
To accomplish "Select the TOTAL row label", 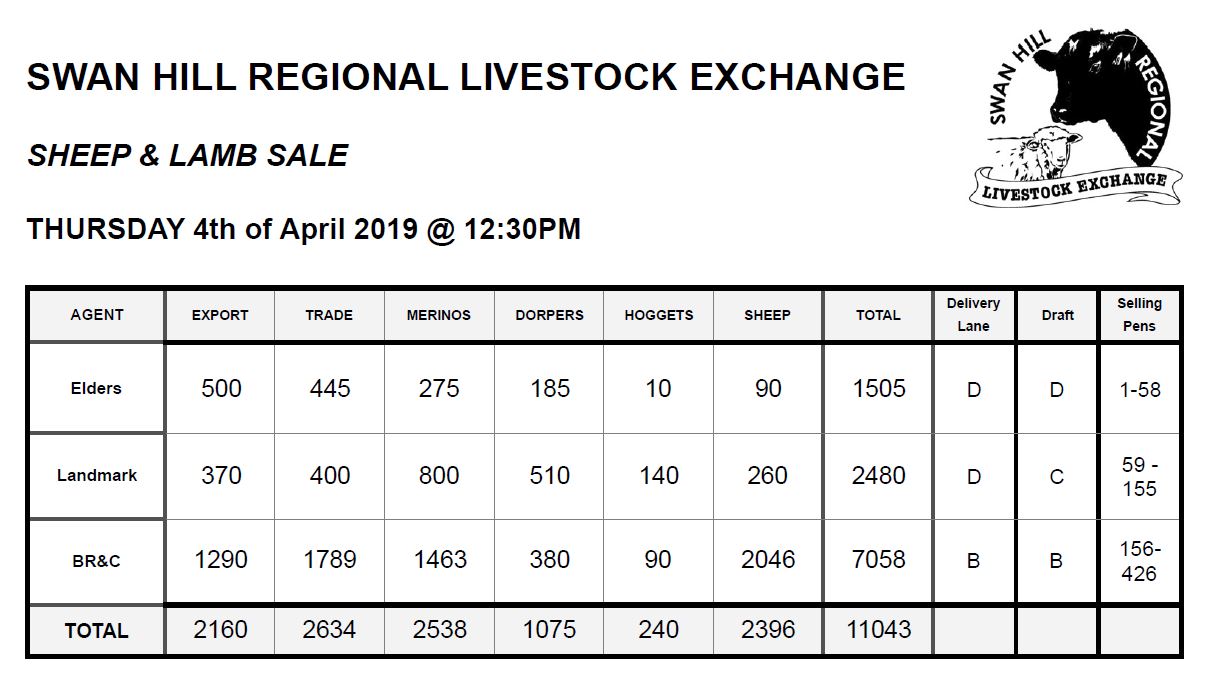I will (x=97, y=631).
